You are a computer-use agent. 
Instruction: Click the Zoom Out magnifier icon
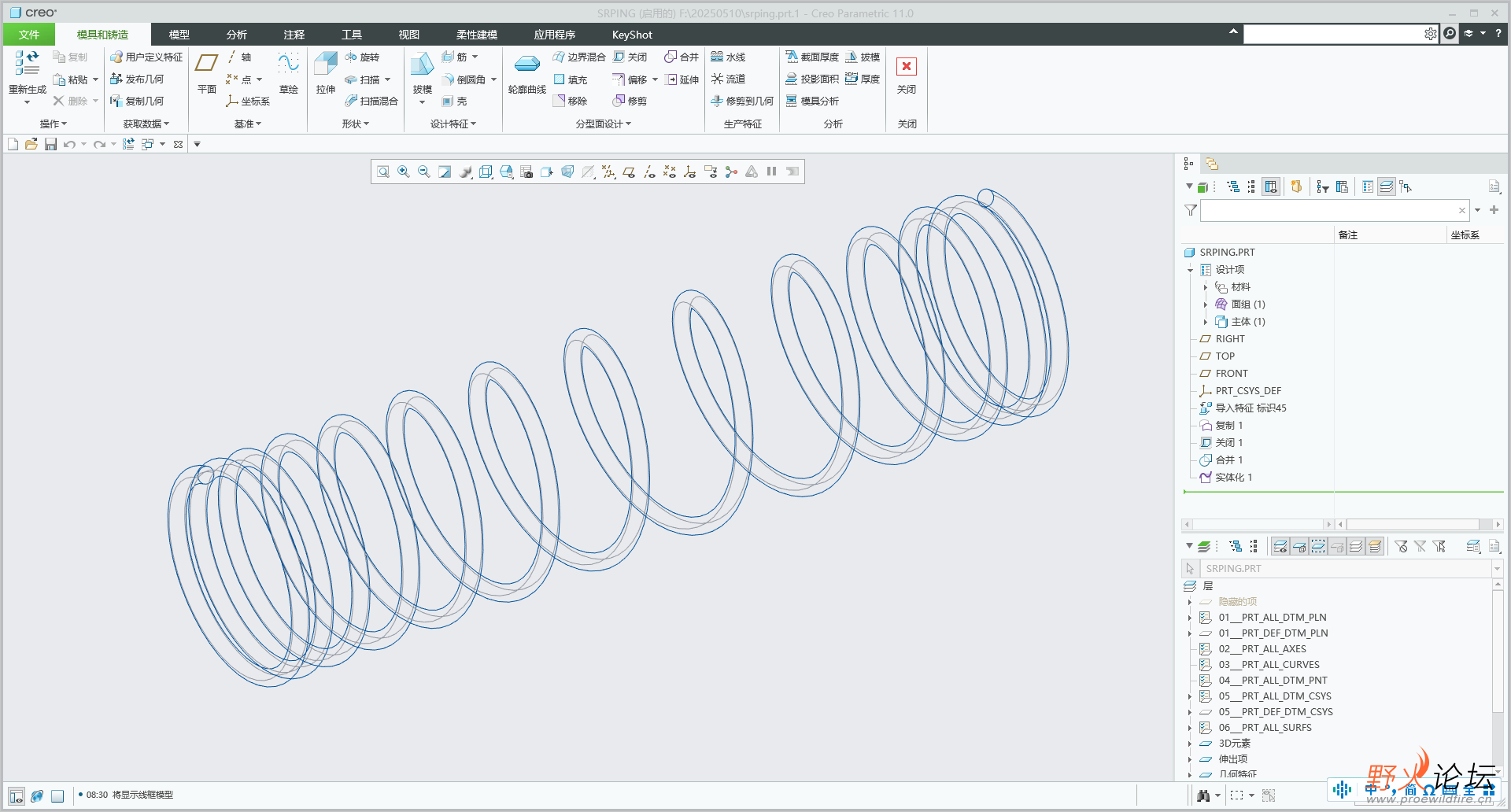click(424, 172)
